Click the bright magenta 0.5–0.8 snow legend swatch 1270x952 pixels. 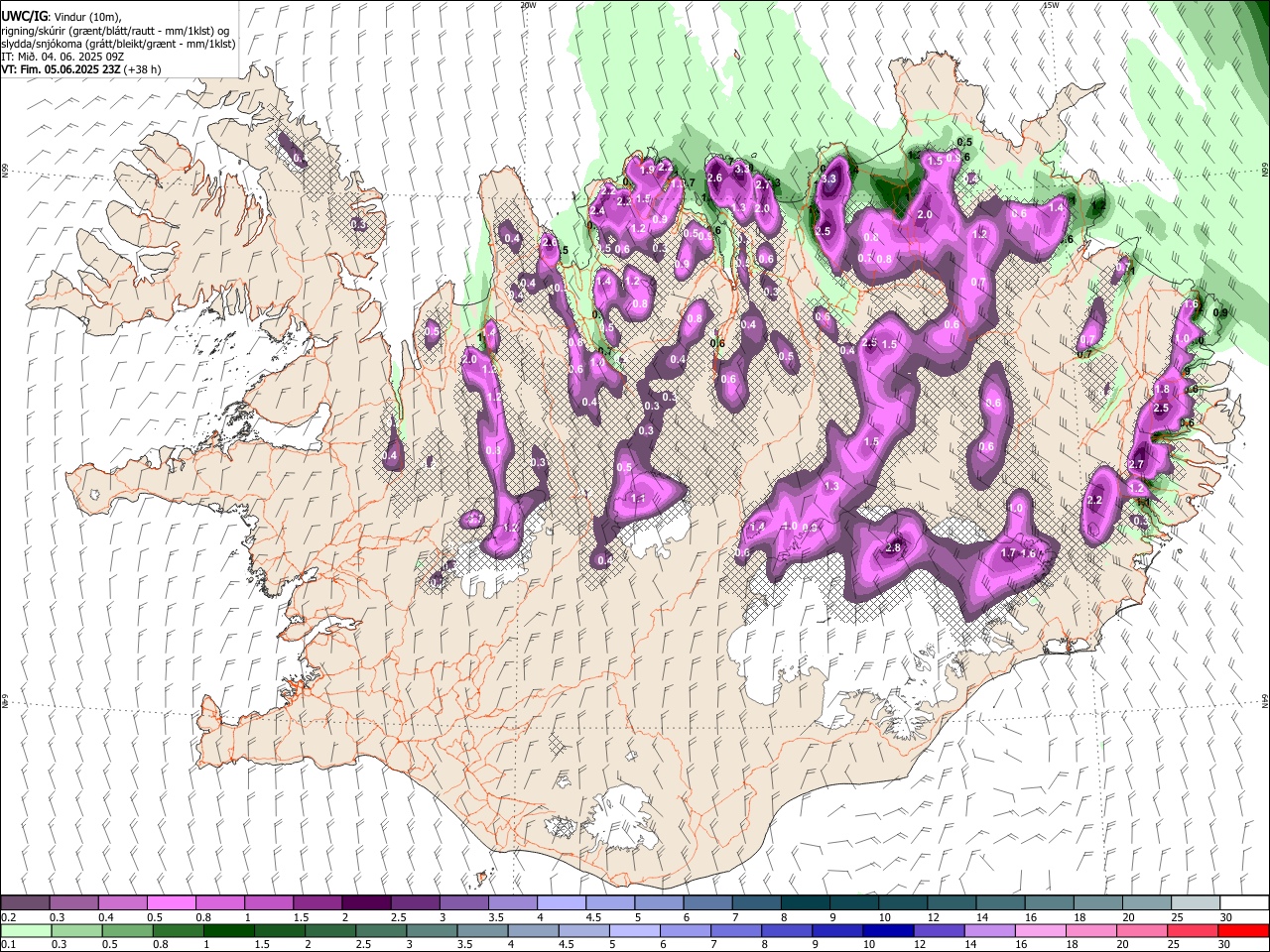(172, 903)
